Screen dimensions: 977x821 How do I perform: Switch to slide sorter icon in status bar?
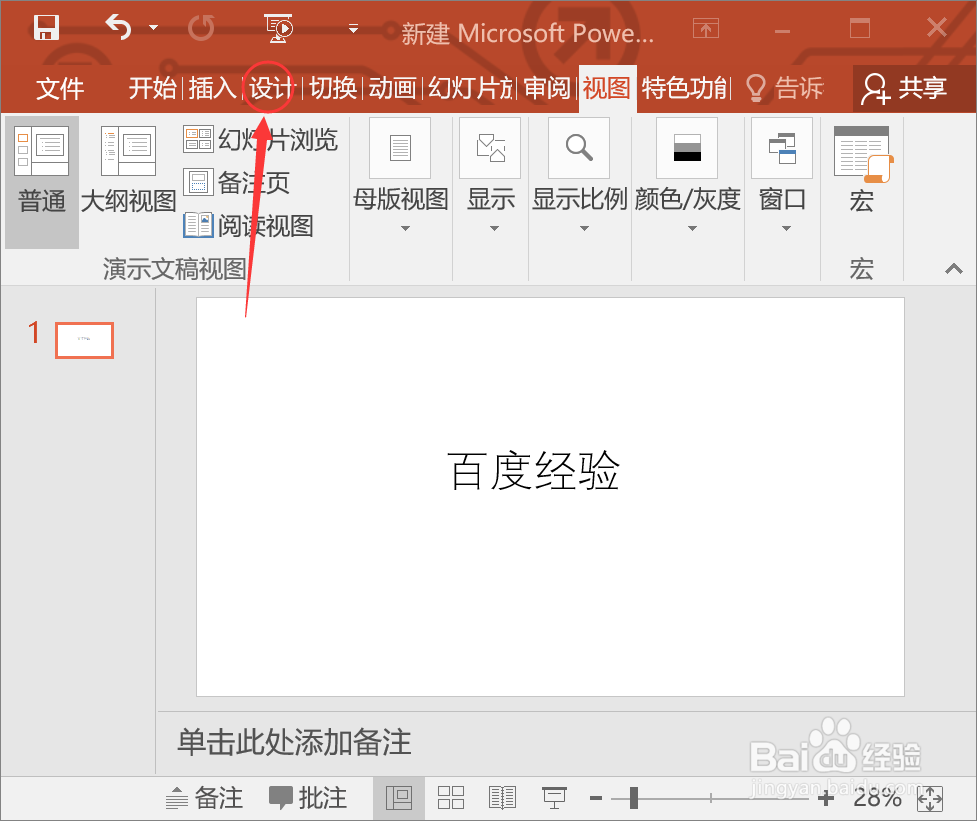[450, 798]
